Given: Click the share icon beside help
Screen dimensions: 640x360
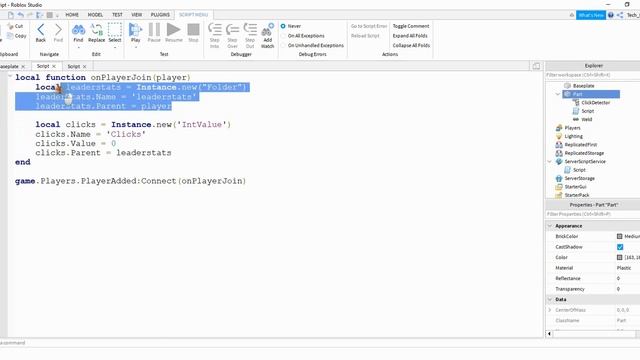Looking at the screenshot, I should pos(620,15).
